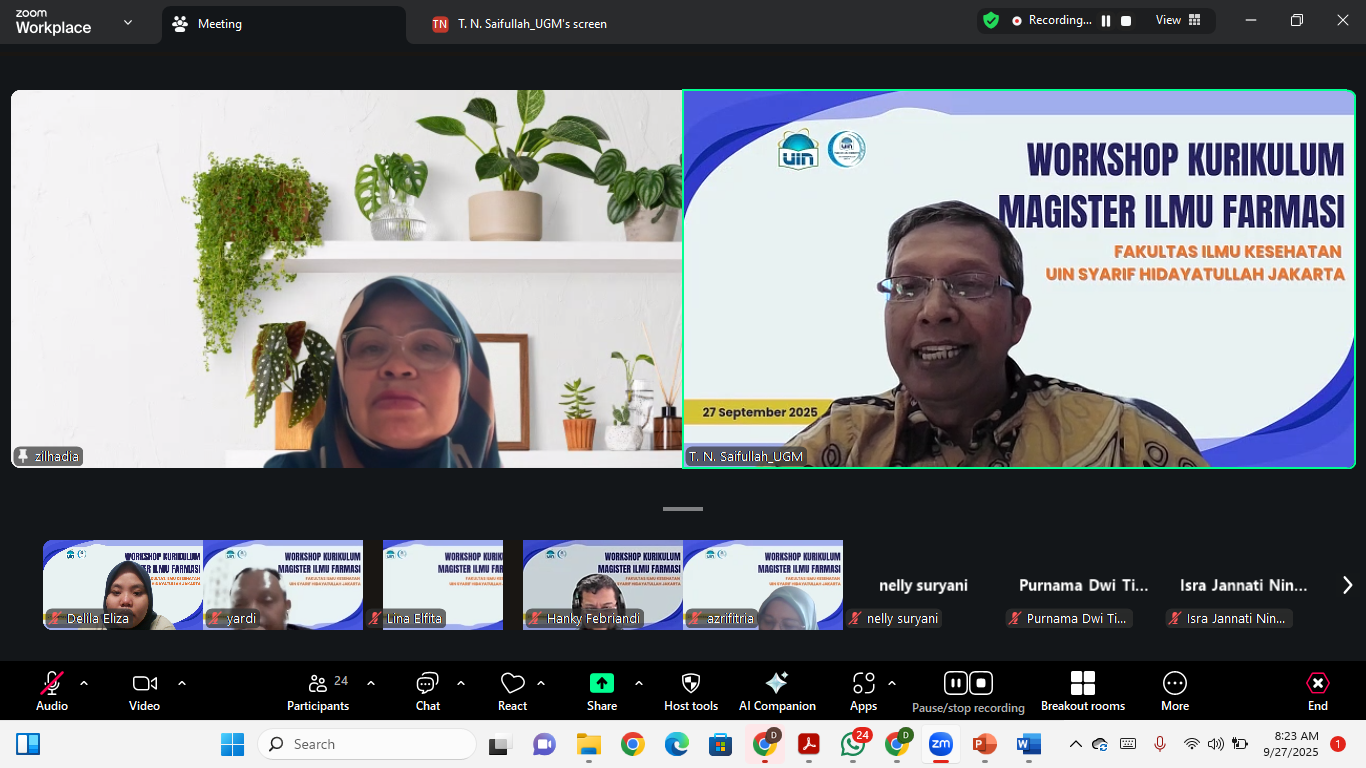The width and height of the screenshot is (1366, 768).
Task: Expand audio options arrow
Action: click(x=84, y=683)
